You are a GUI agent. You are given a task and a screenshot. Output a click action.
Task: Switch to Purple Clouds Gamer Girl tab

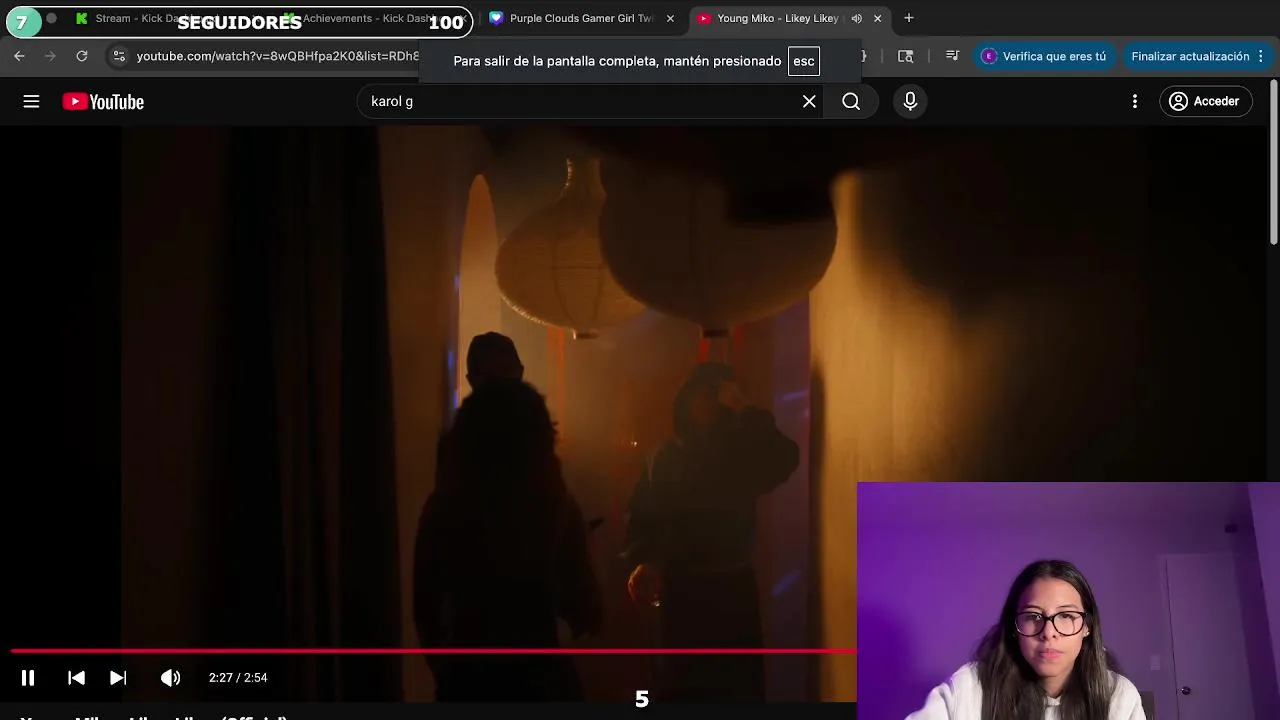tap(580, 18)
